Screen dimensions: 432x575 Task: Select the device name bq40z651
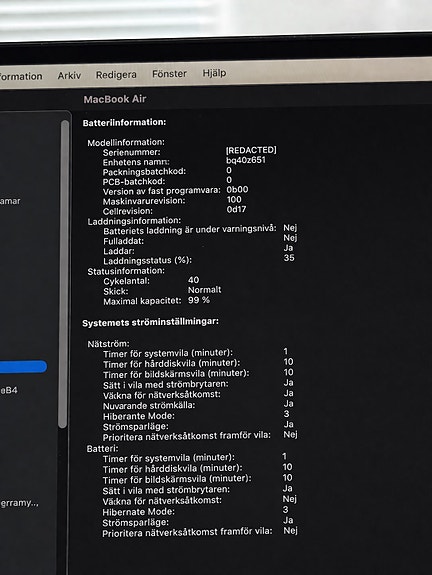click(x=246, y=160)
